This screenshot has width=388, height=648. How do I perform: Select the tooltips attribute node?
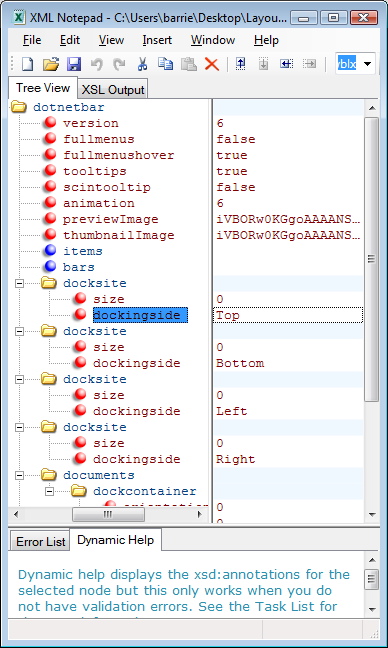coord(95,171)
